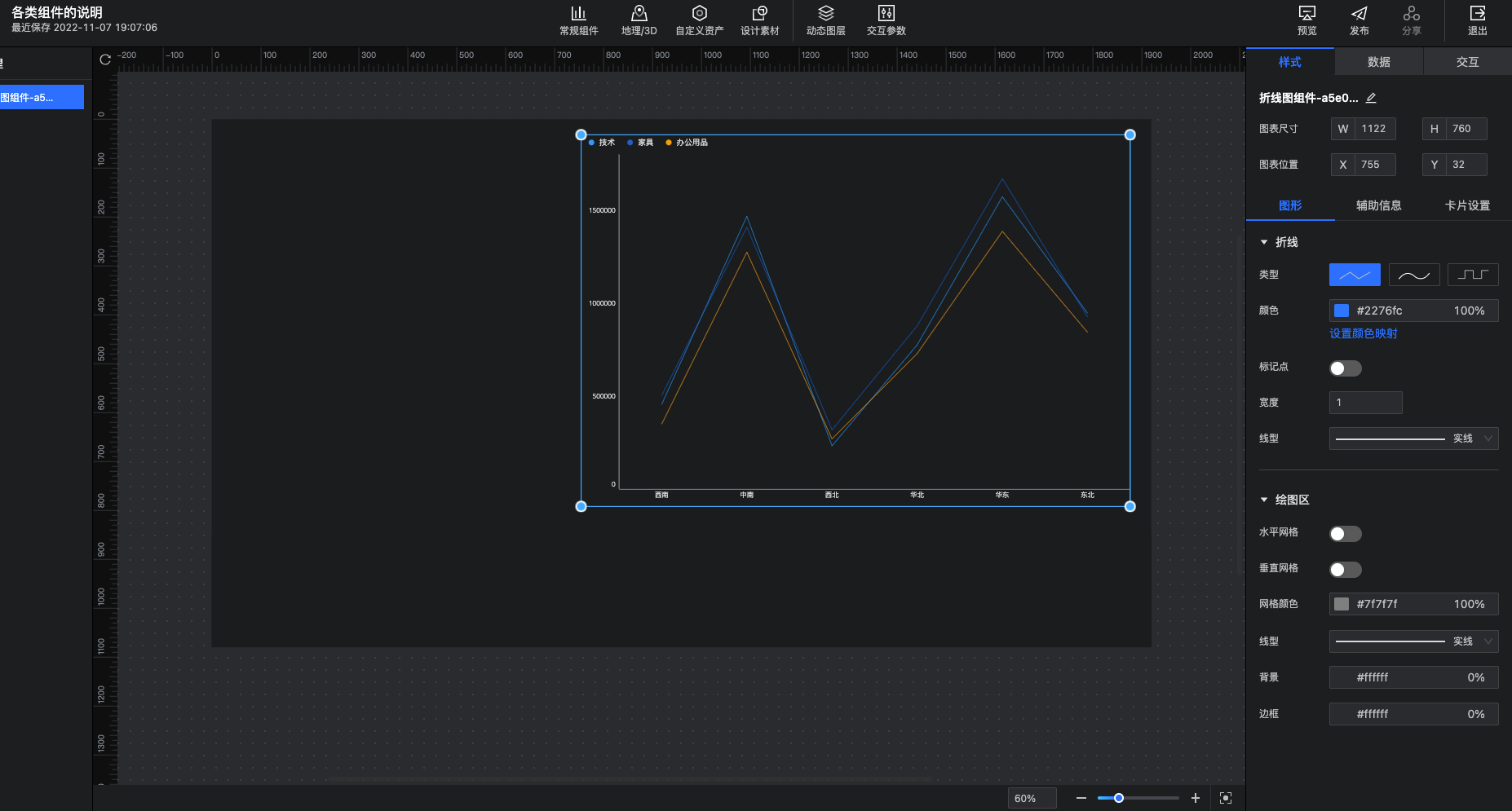The image size is (1512, 811).
Task: Click the 华东 x-axis label
Action: coord(1002,495)
